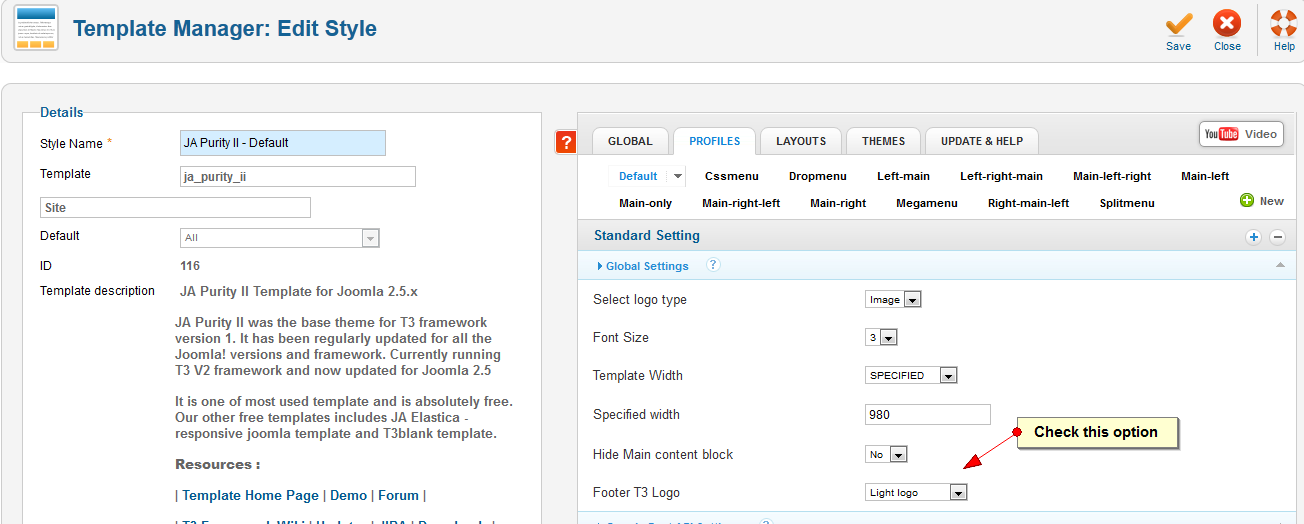This screenshot has width=1304, height=524.
Task: Click Global Settings help question icon
Action: [x=713, y=265]
